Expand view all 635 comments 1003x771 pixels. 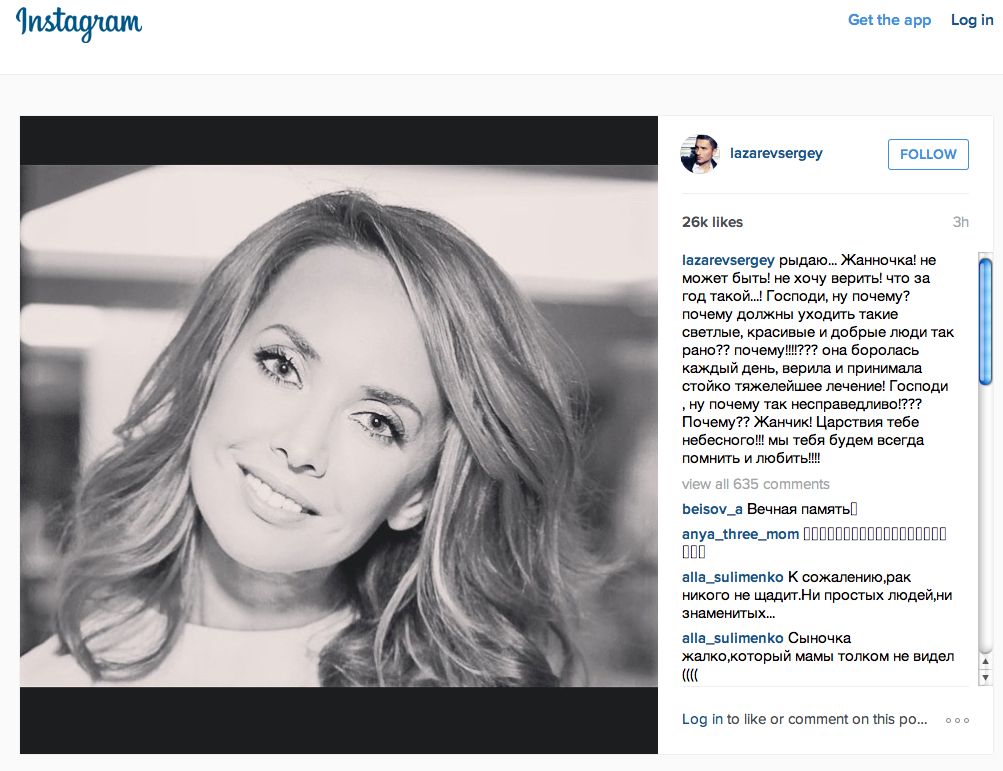[x=755, y=484]
